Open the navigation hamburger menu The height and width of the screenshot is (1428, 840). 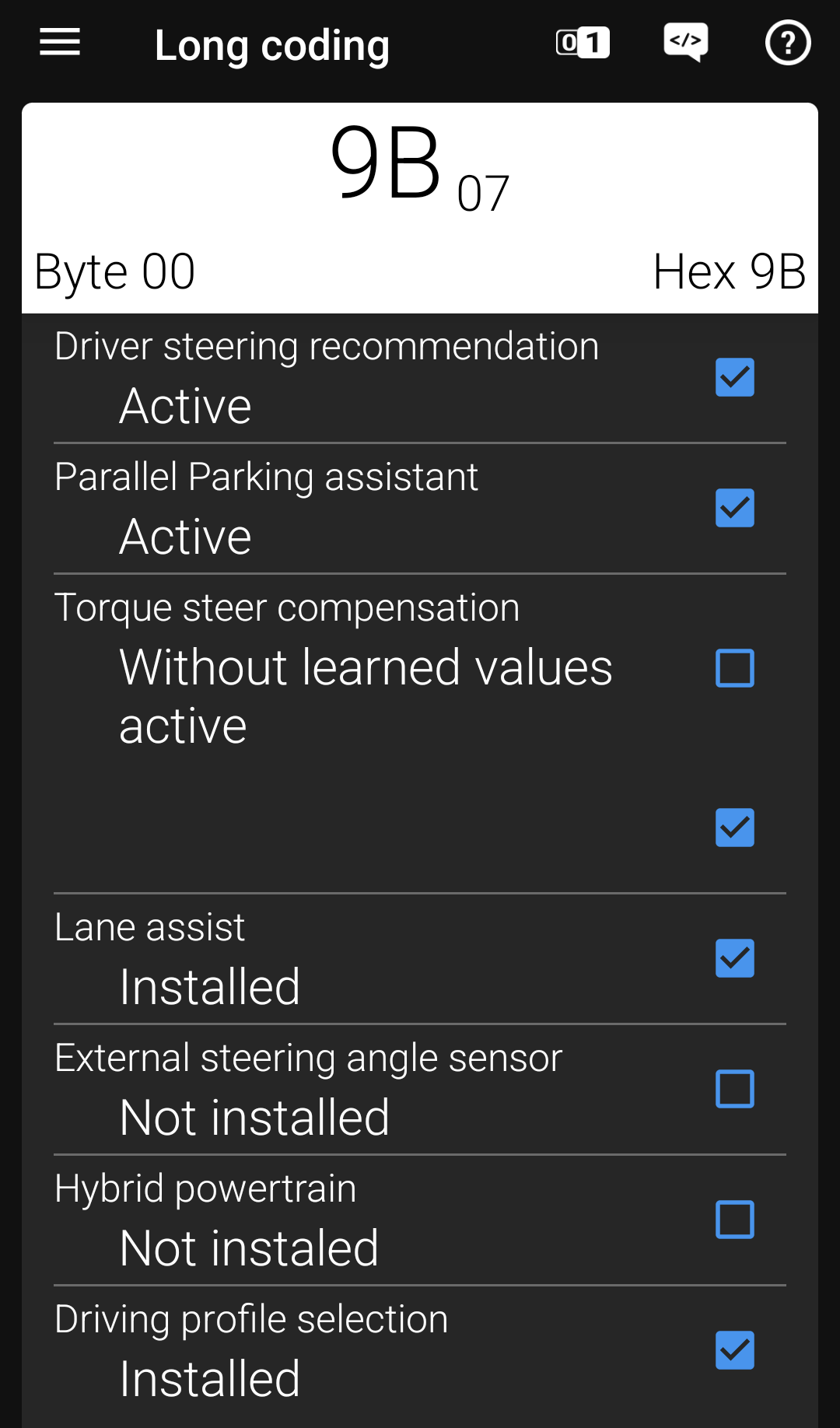pyautogui.click(x=59, y=43)
